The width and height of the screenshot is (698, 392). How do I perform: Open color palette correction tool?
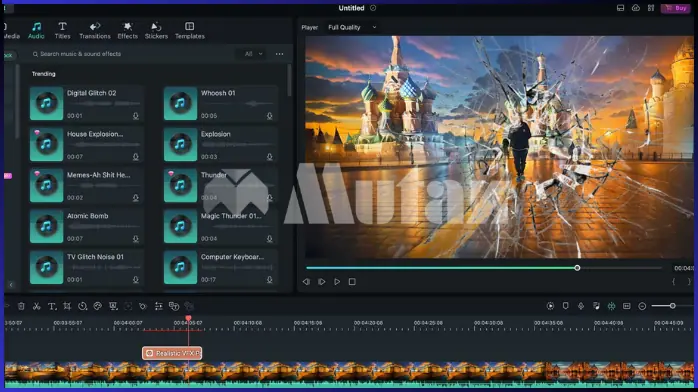[x=97, y=306]
